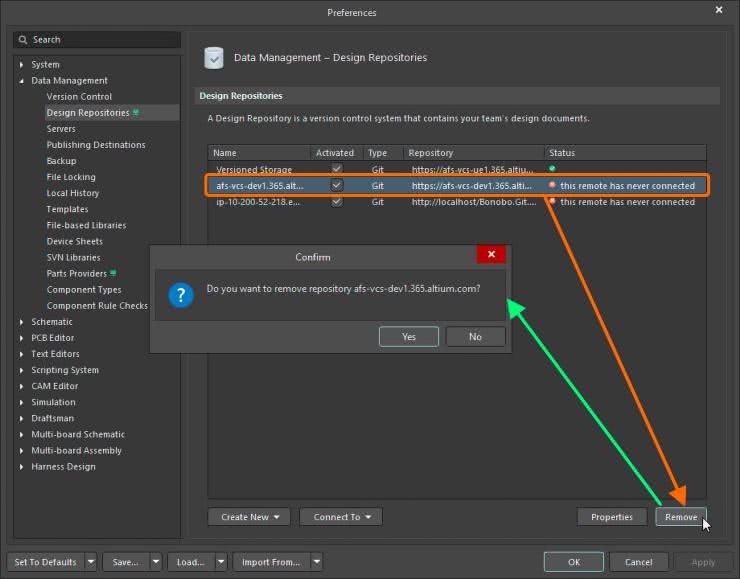Select Version Control in the tree

coord(79,97)
